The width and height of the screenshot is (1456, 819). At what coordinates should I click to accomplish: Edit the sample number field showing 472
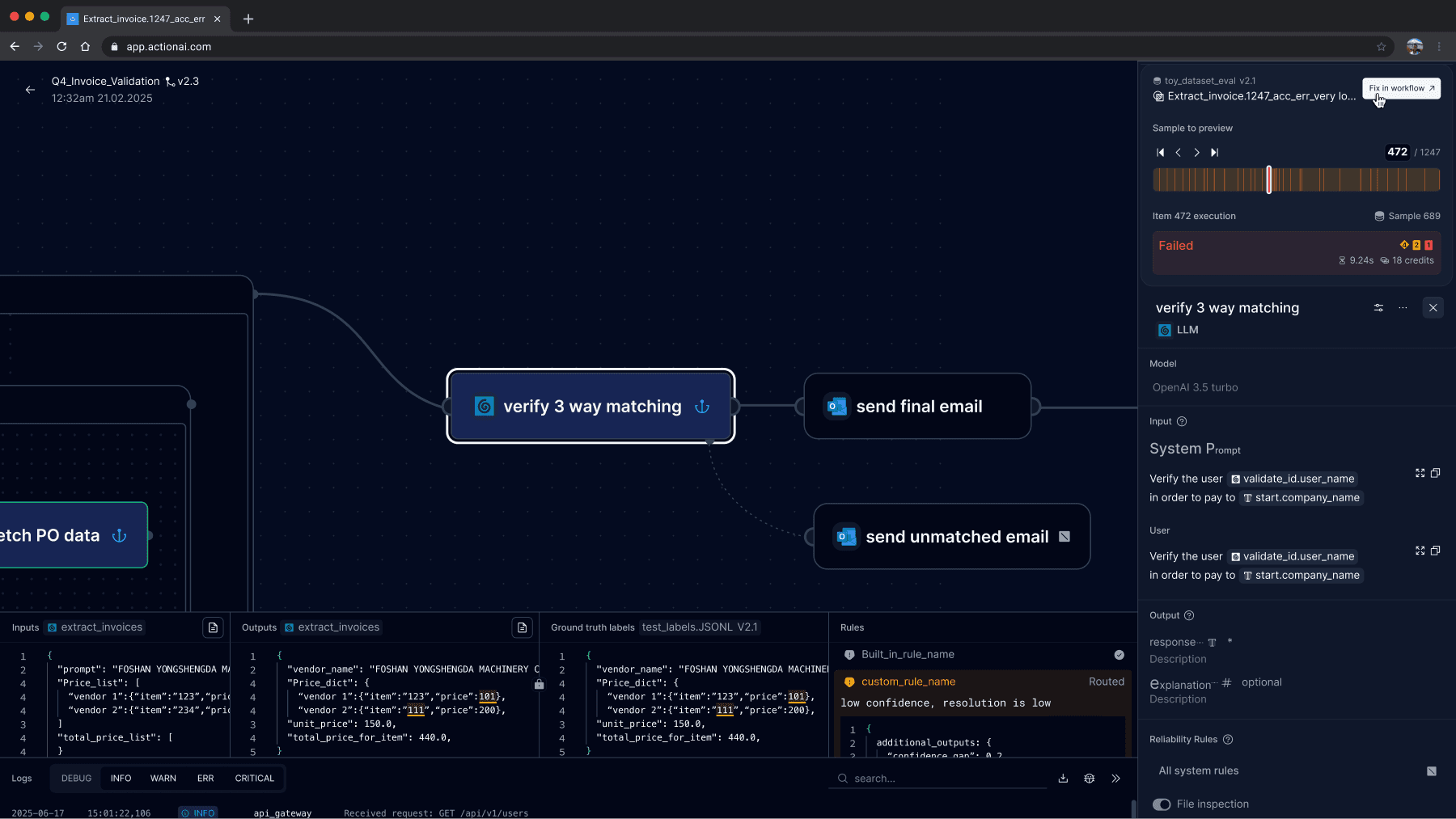point(1397,152)
